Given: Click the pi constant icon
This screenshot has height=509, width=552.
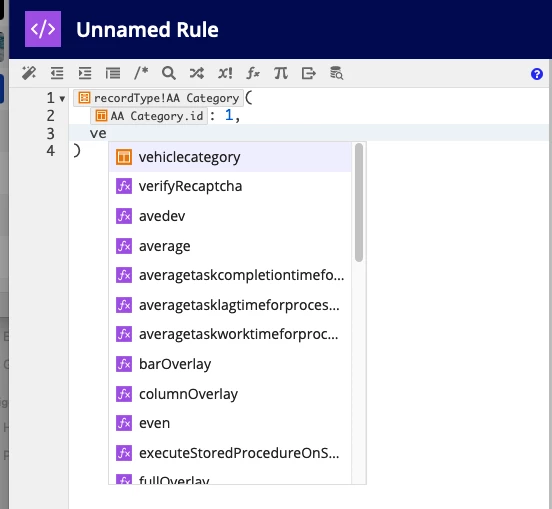Looking at the screenshot, I should coord(281,73).
